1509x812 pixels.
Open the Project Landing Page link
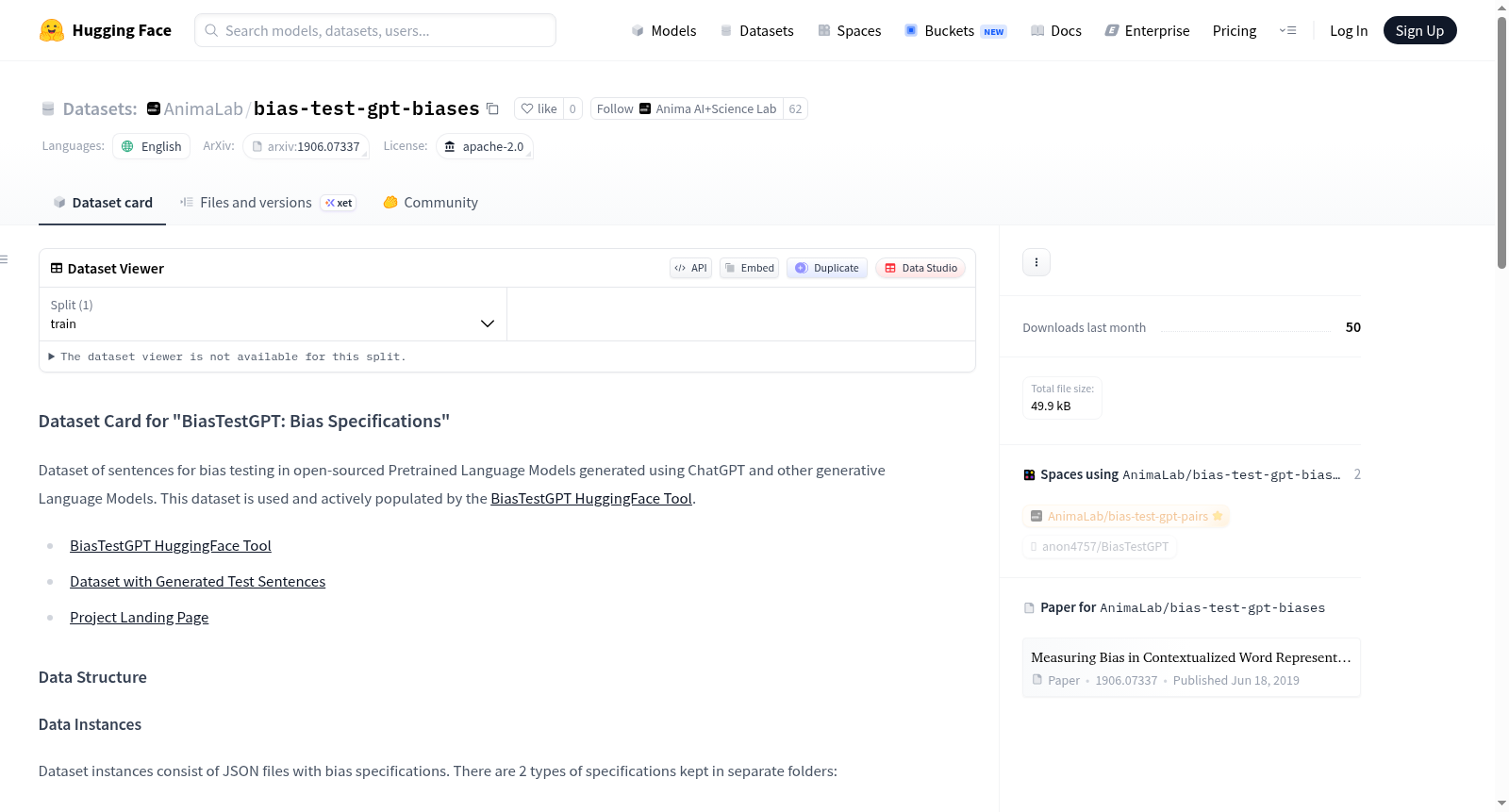point(140,618)
